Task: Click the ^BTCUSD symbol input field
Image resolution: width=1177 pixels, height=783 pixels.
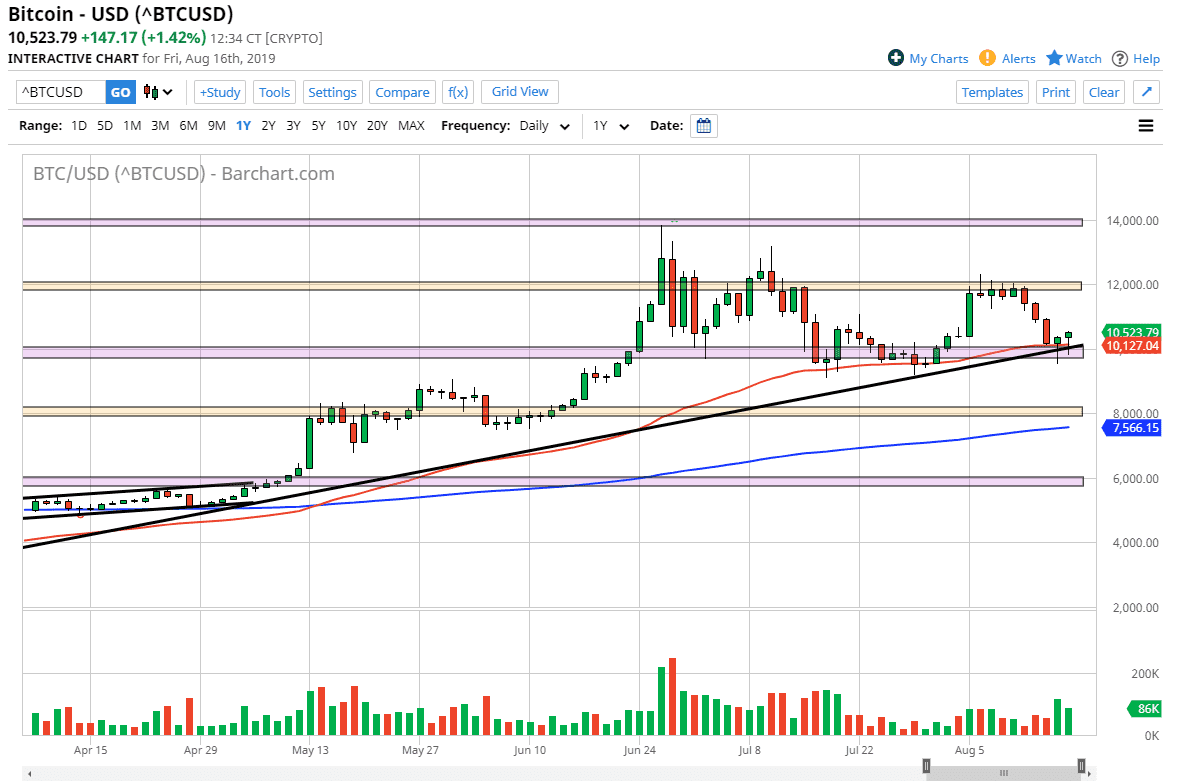Action: click(x=61, y=92)
